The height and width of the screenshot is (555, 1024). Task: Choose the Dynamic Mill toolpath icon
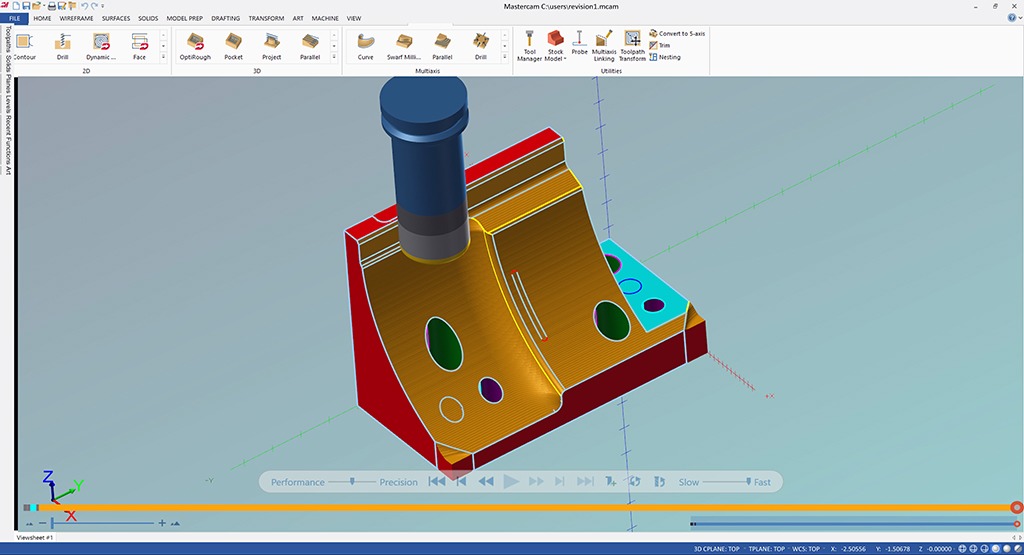tap(101, 44)
